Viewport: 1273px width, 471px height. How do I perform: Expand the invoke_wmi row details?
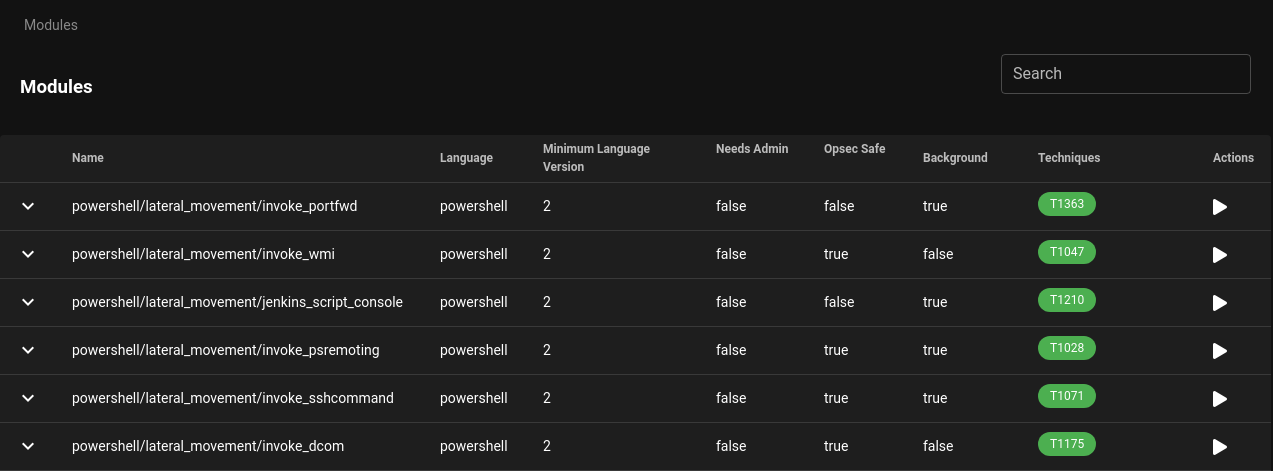coord(28,254)
